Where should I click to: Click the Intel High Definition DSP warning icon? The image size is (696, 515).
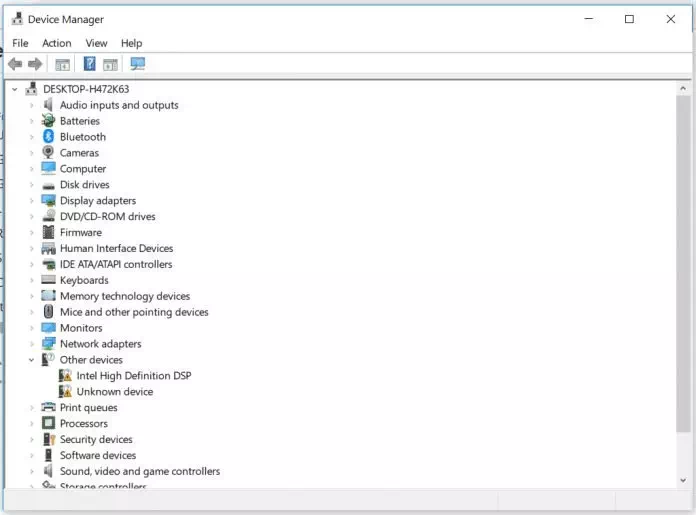coord(65,376)
